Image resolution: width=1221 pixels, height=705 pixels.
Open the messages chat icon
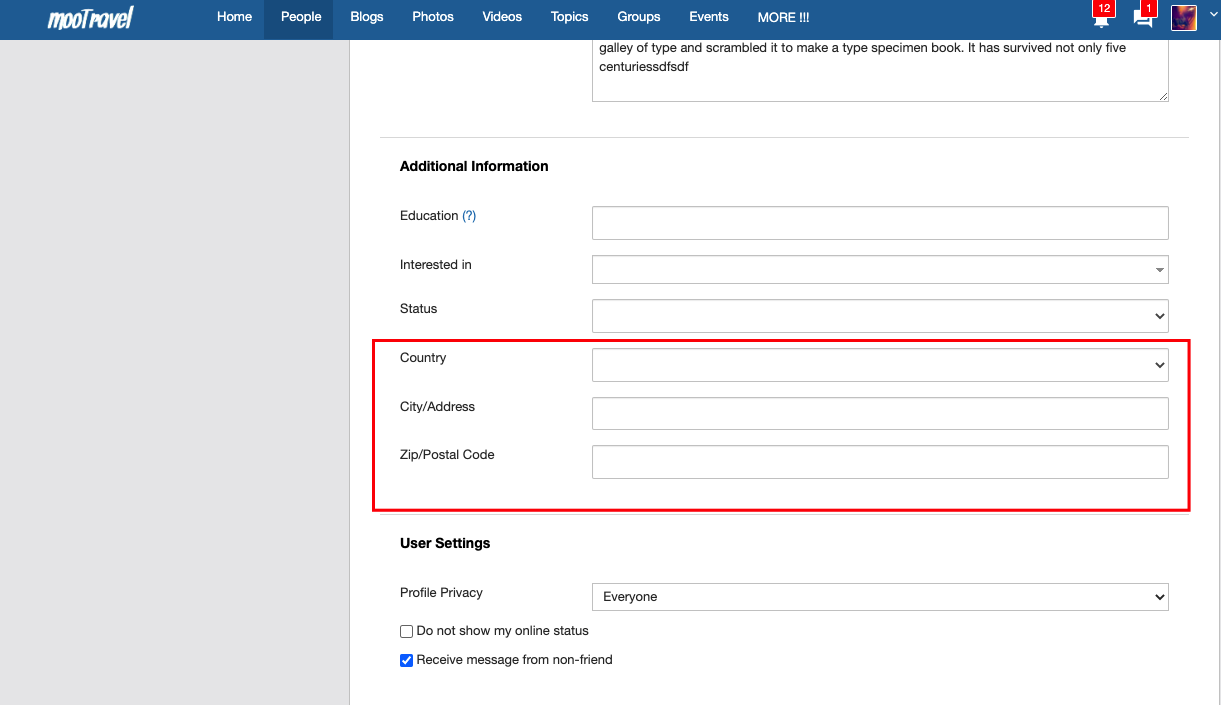point(1143,18)
